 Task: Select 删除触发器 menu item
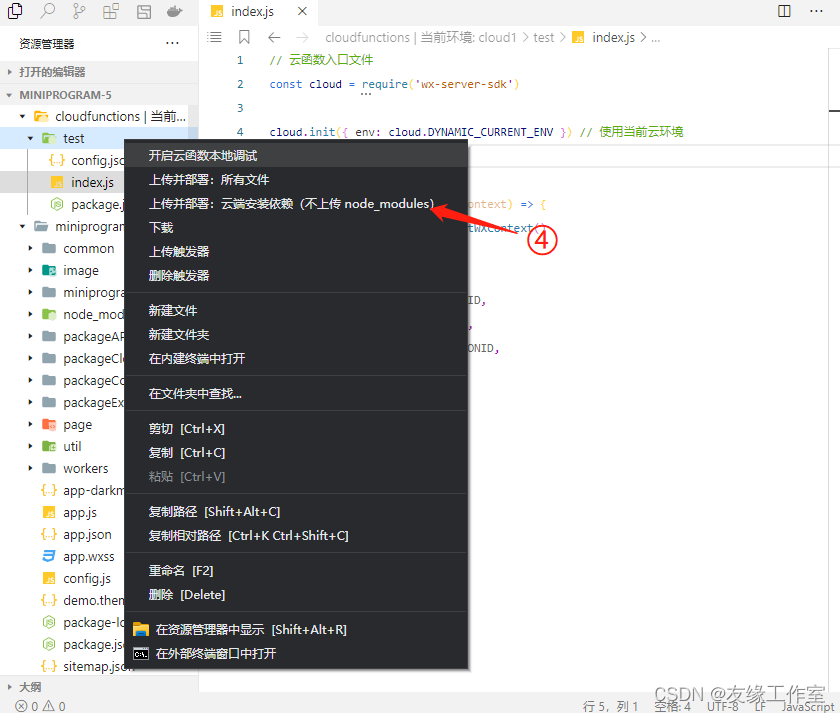296,275
